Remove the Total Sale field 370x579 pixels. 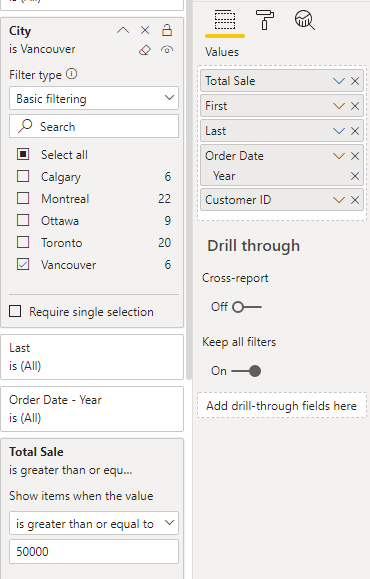355,81
